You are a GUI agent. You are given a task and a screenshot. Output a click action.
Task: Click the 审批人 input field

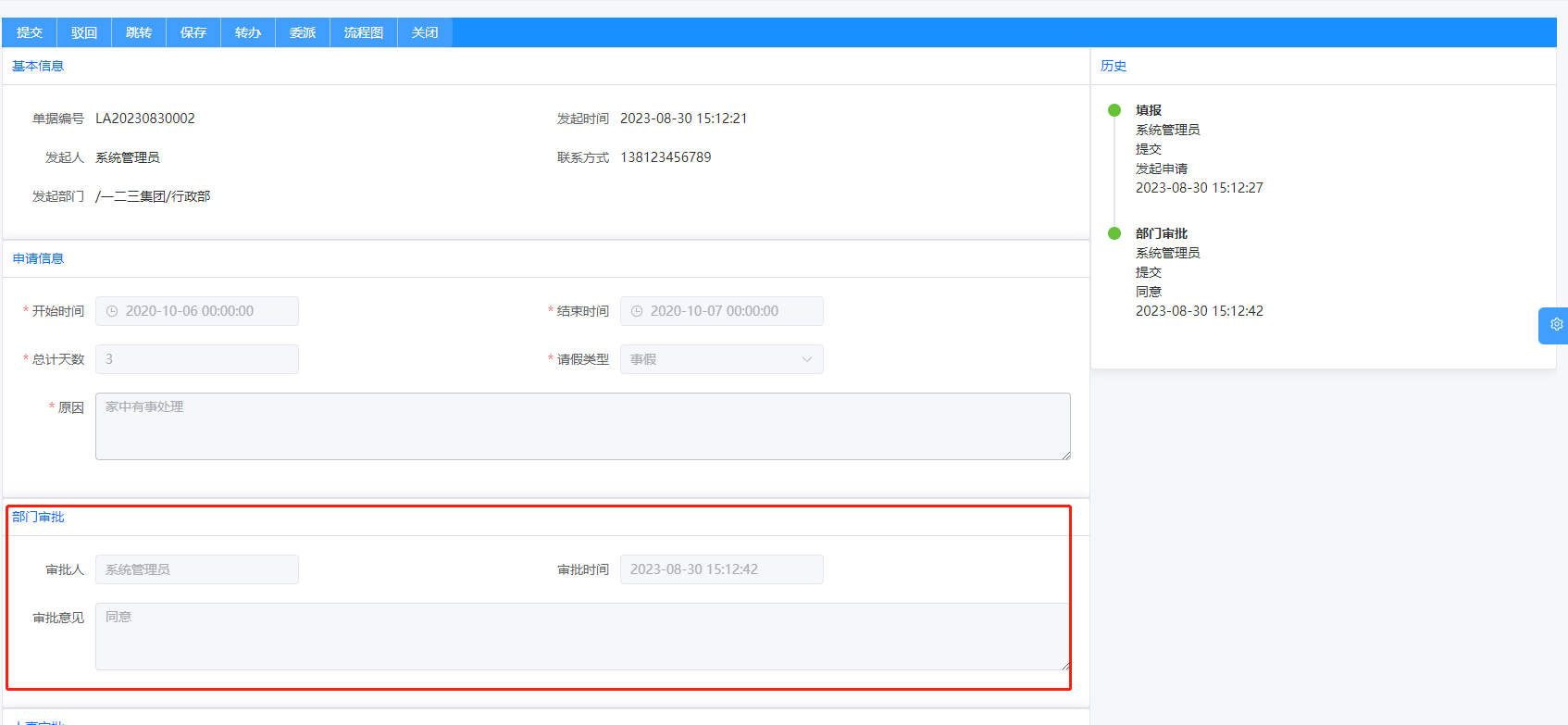coord(197,569)
